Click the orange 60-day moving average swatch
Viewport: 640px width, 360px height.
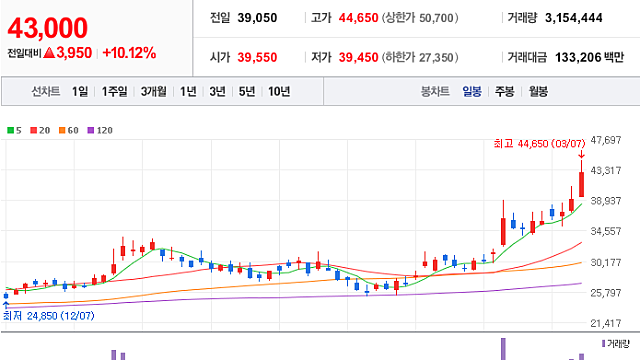pyautogui.click(x=62, y=130)
